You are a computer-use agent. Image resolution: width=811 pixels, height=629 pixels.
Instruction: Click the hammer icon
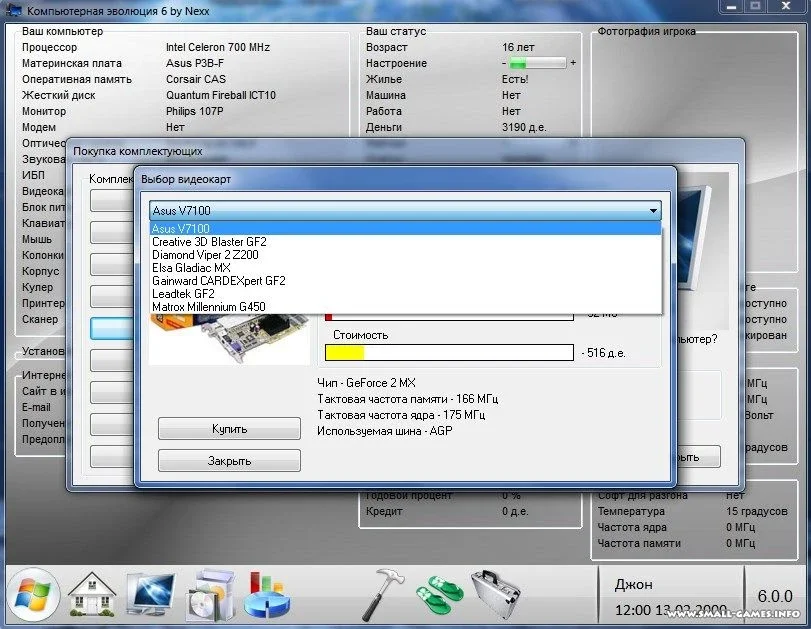coord(381,594)
